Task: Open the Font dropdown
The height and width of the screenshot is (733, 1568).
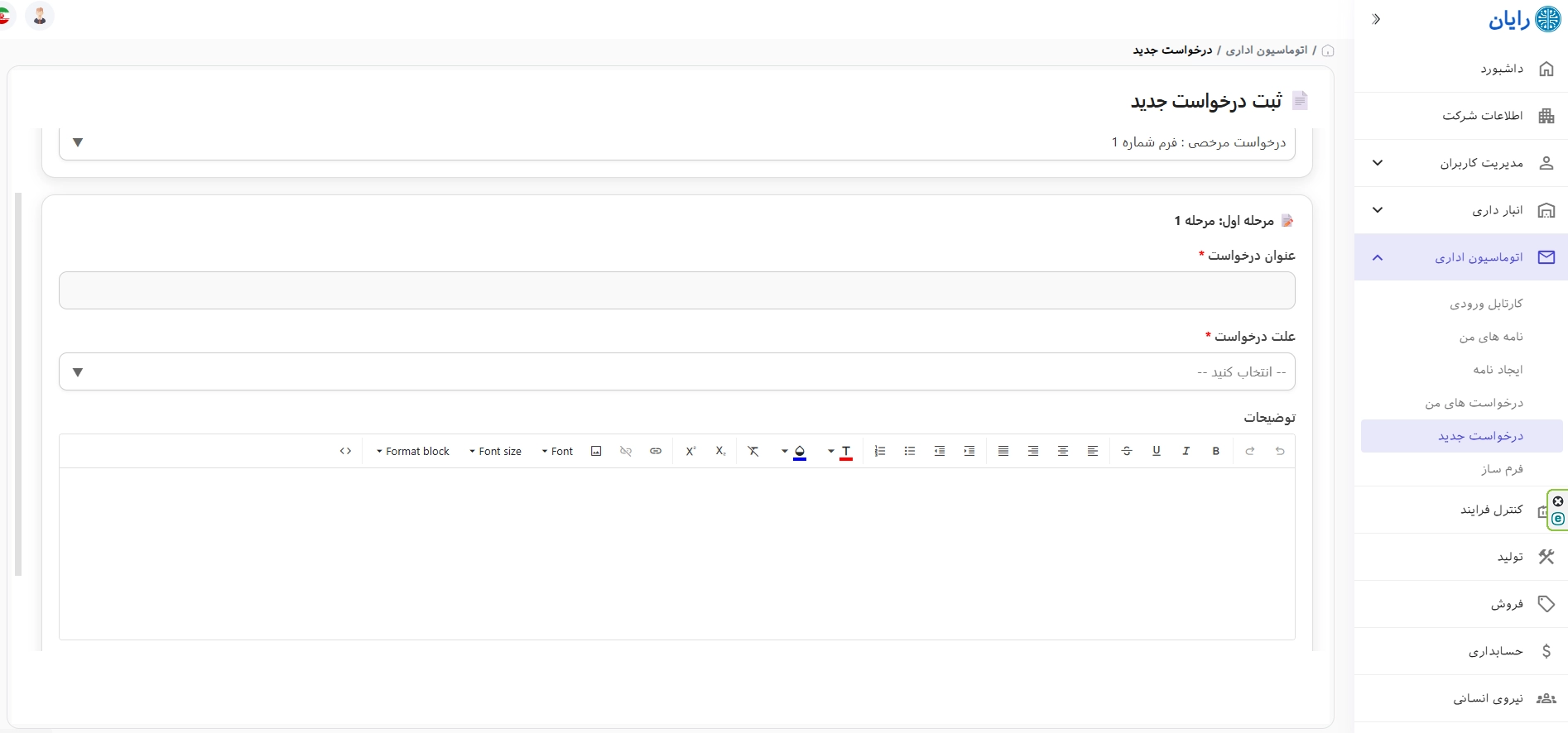Action: pos(557,452)
